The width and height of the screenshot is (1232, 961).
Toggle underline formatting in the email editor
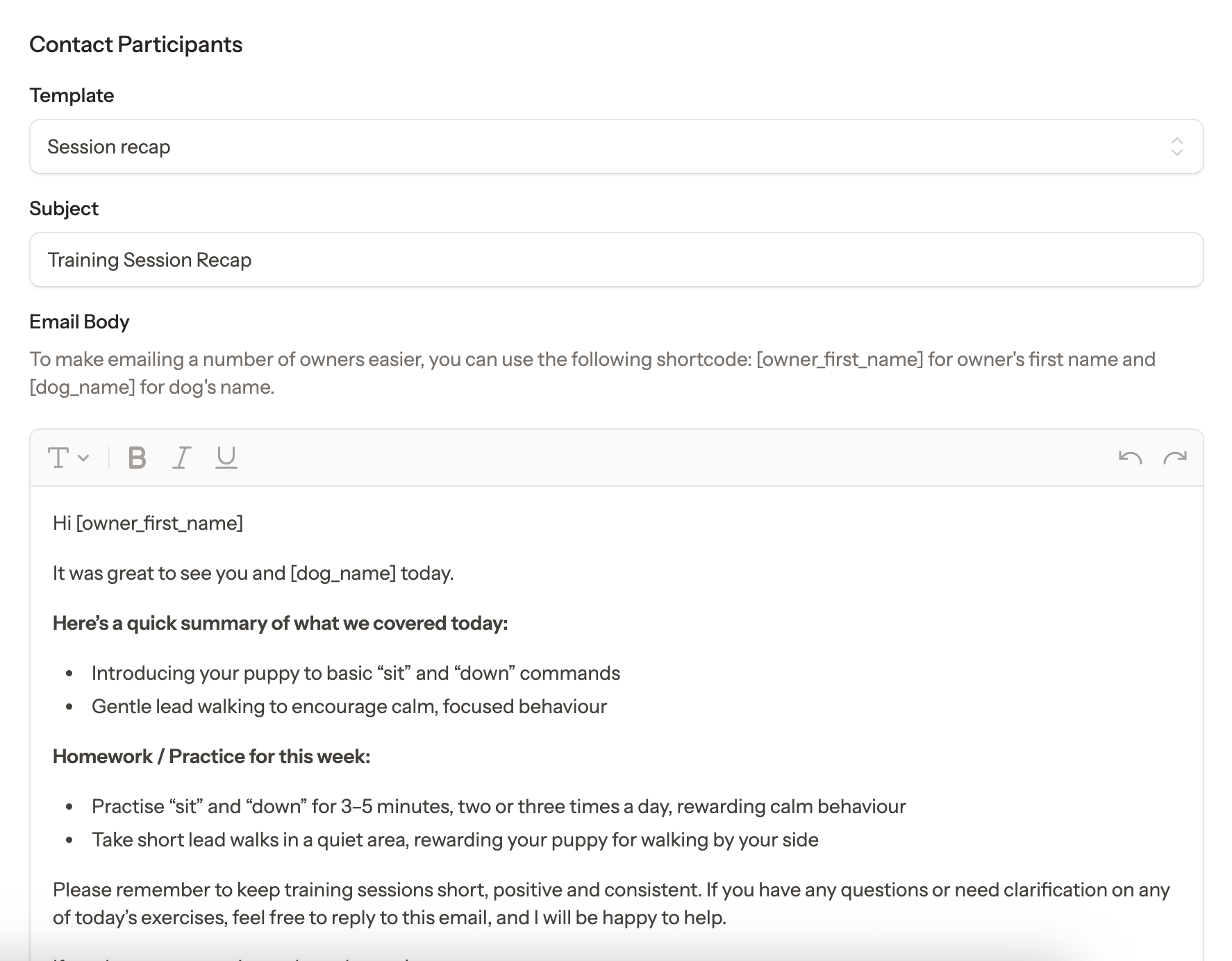click(x=226, y=458)
